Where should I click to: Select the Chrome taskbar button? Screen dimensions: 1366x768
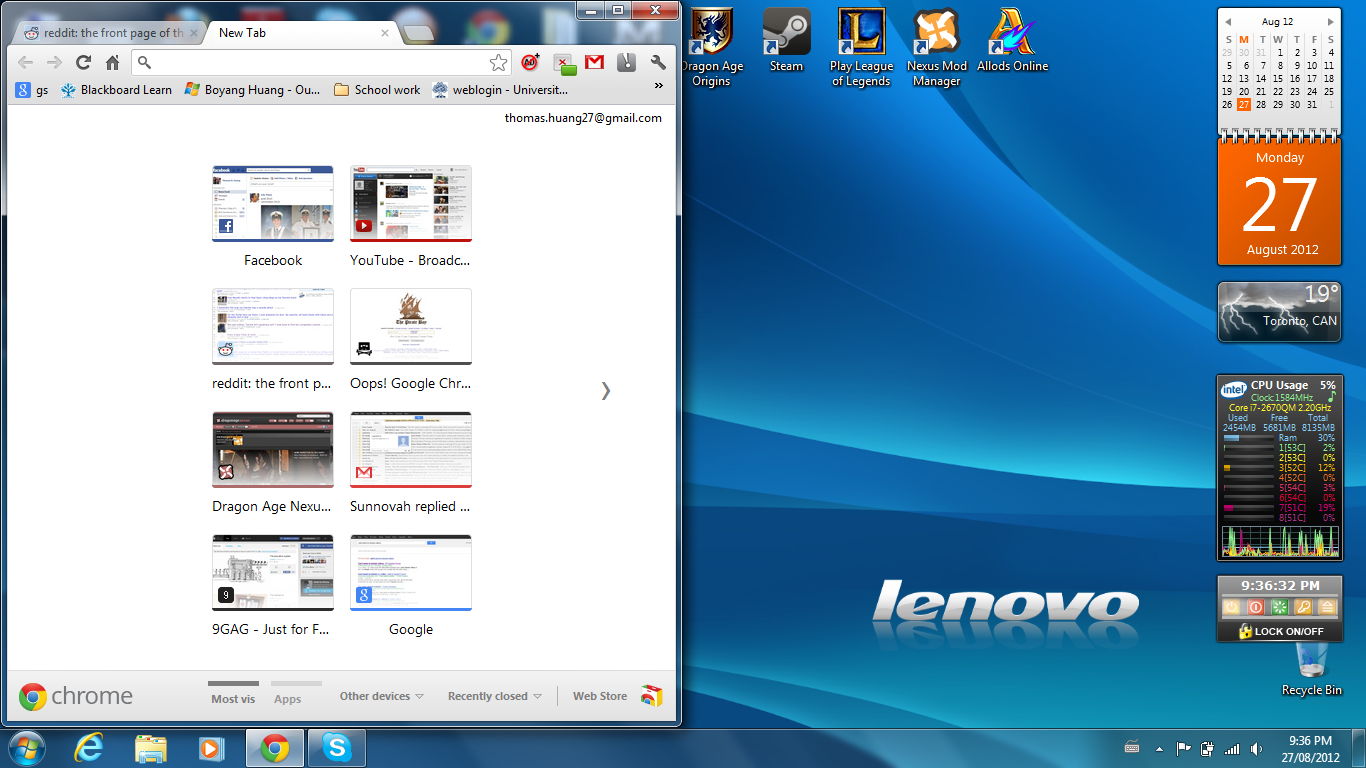275,748
